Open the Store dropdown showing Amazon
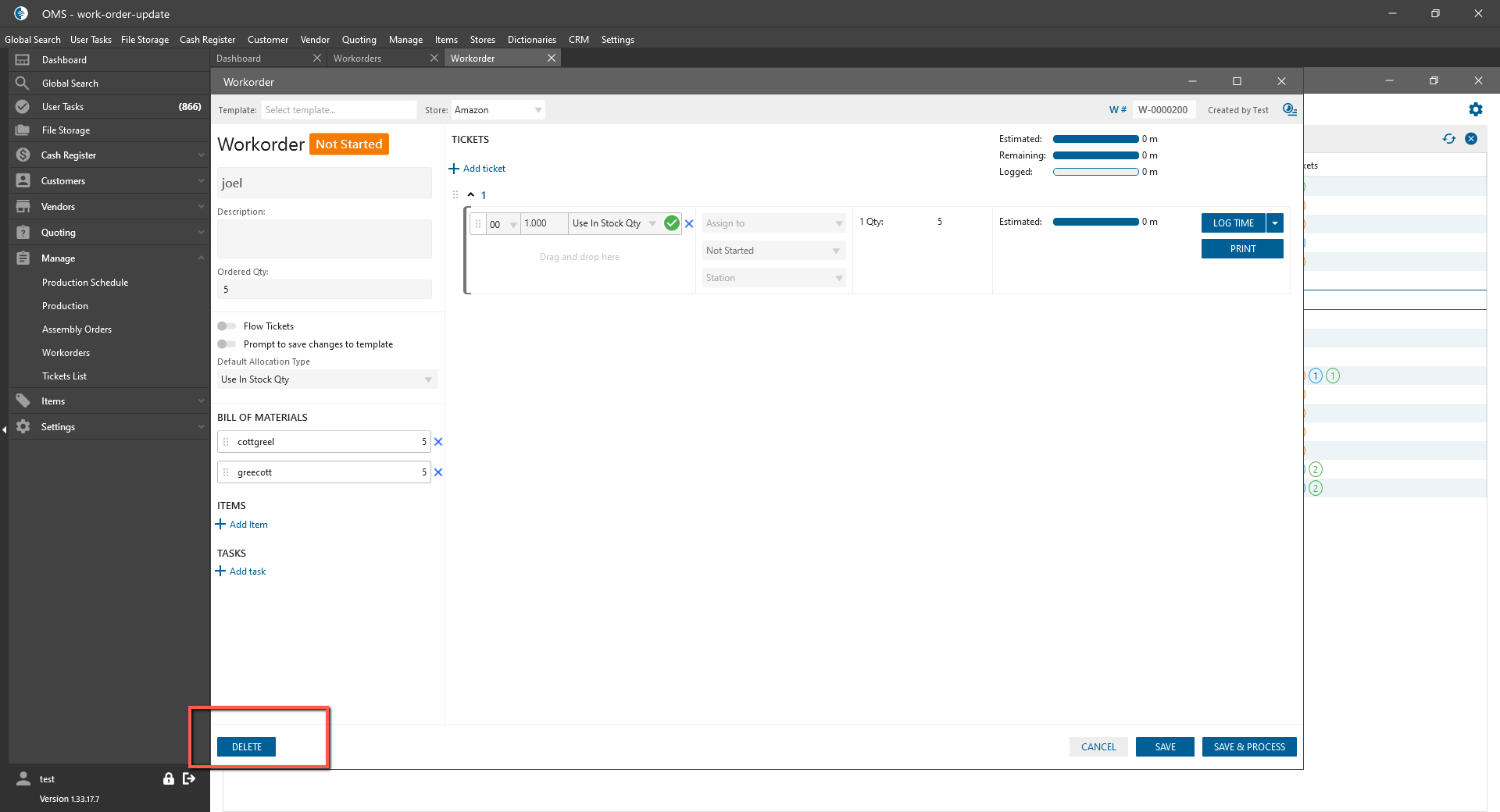1500x812 pixels. (498, 110)
